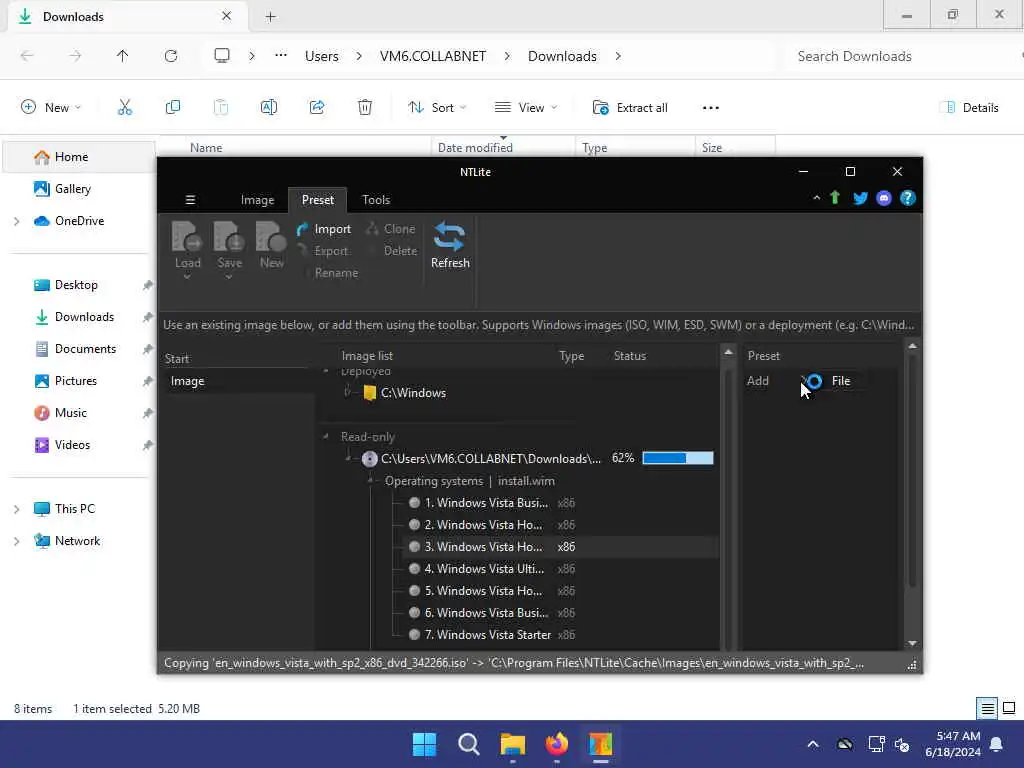Image resolution: width=1024 pixels, height=768 pixels.
Task: Click File in the Preset Add row
Action: coord(840,381)
